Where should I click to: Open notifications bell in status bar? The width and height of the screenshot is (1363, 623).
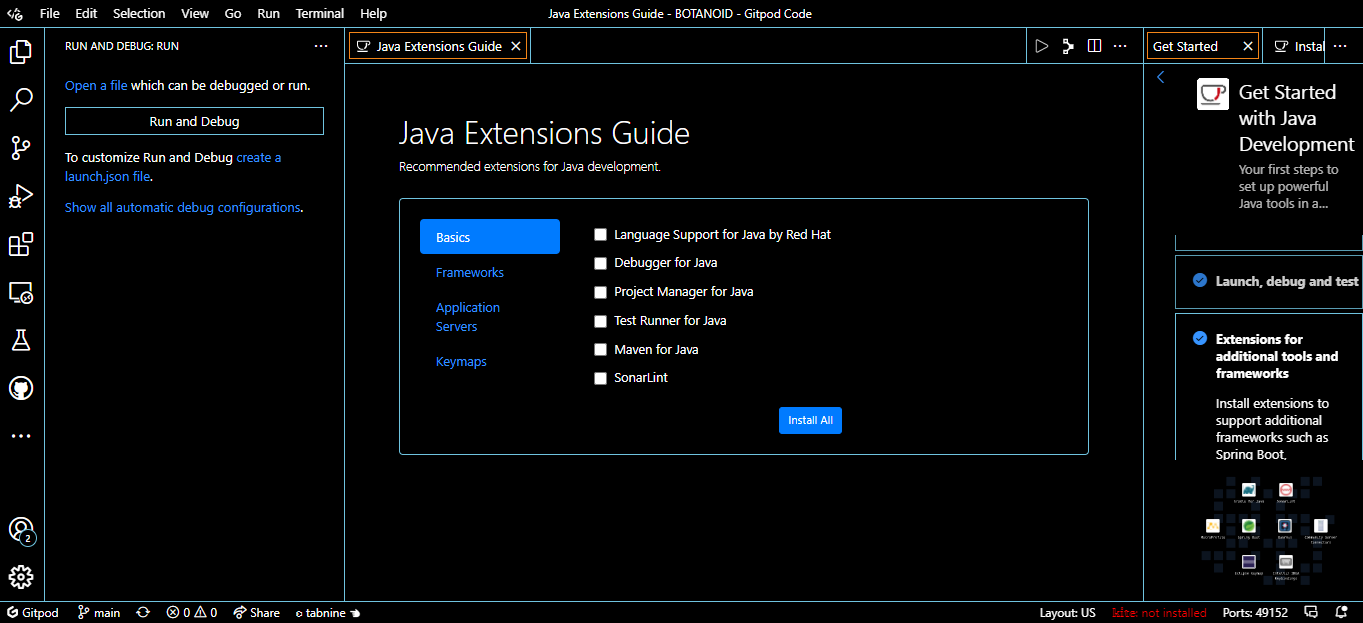click(1341, 612)
